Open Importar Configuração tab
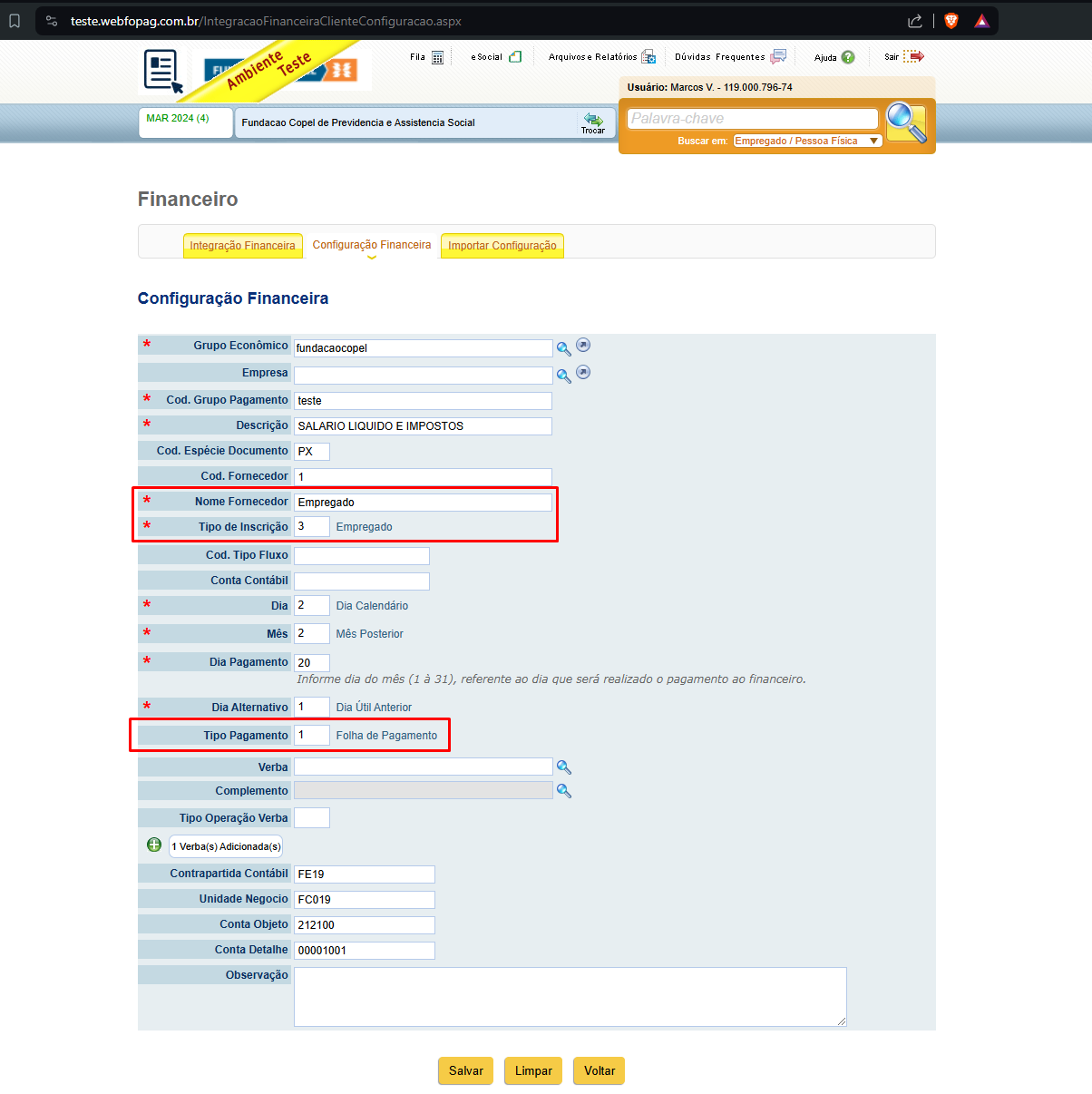Image resolution: width=1092 pixels, height=1094 pixels. [502, 246]
